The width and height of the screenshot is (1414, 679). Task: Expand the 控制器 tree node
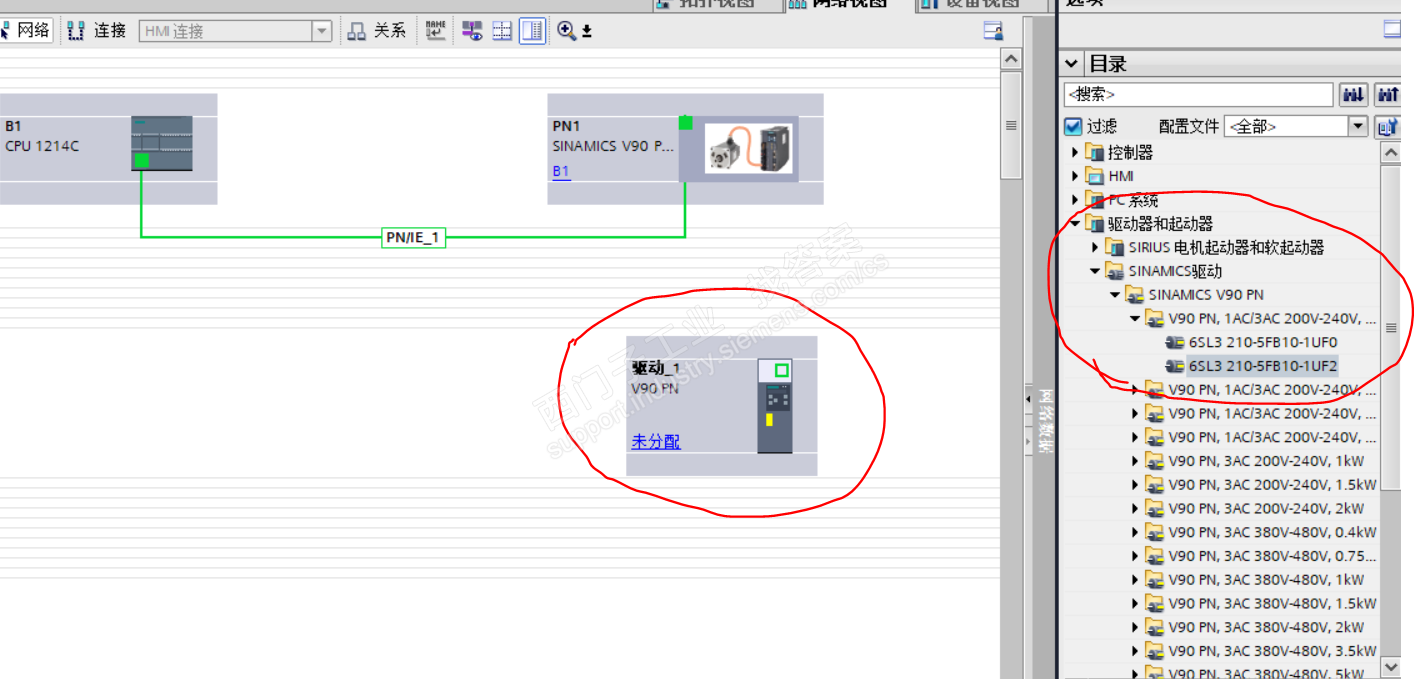pos(1075,152)
